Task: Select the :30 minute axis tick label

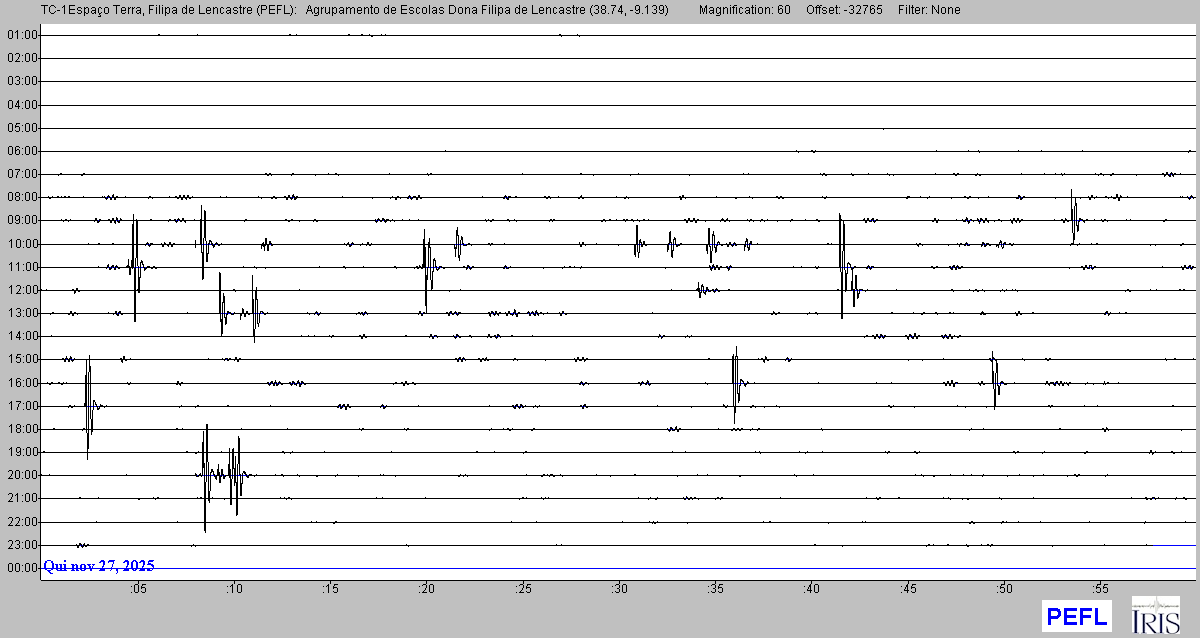Action: (x=620, y=589)
